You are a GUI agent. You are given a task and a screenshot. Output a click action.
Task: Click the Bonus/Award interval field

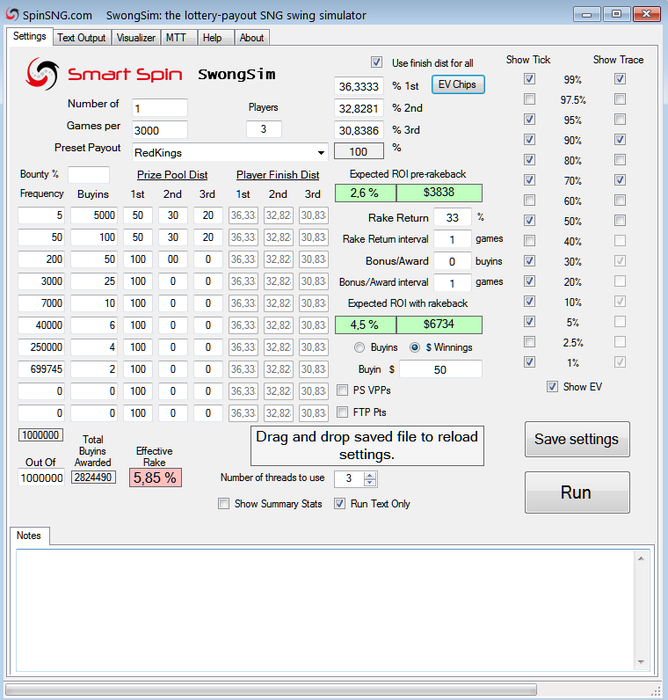tap(452, 283)
